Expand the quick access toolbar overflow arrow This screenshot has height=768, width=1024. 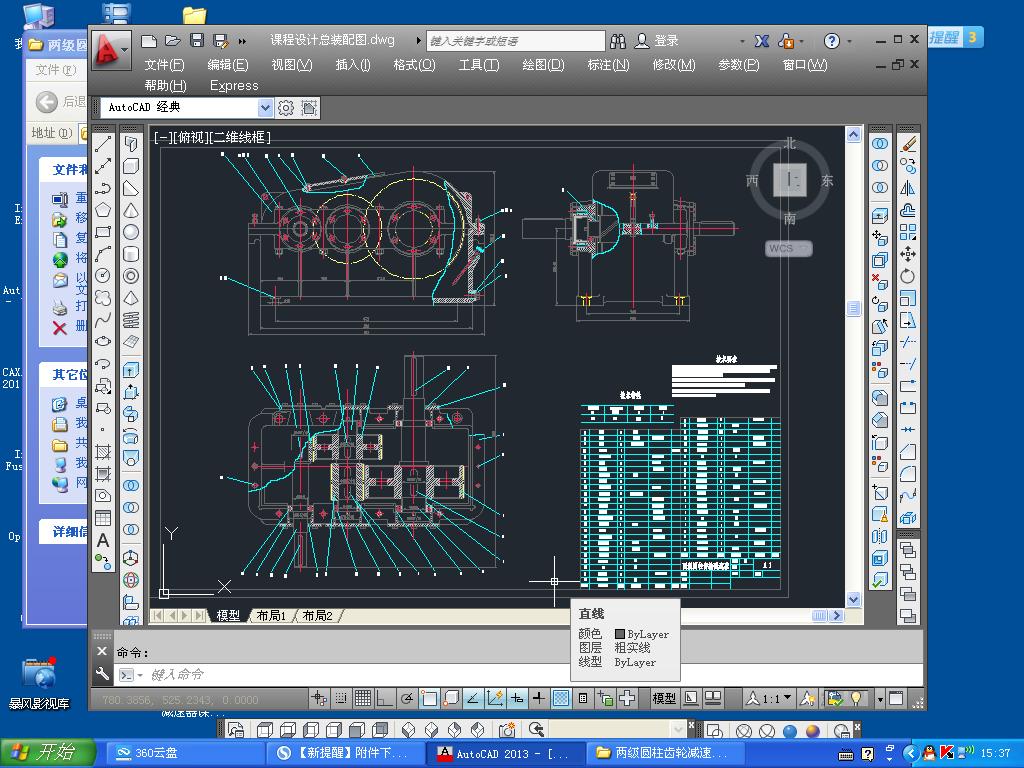pyautogui.click(x=243, y=41)
